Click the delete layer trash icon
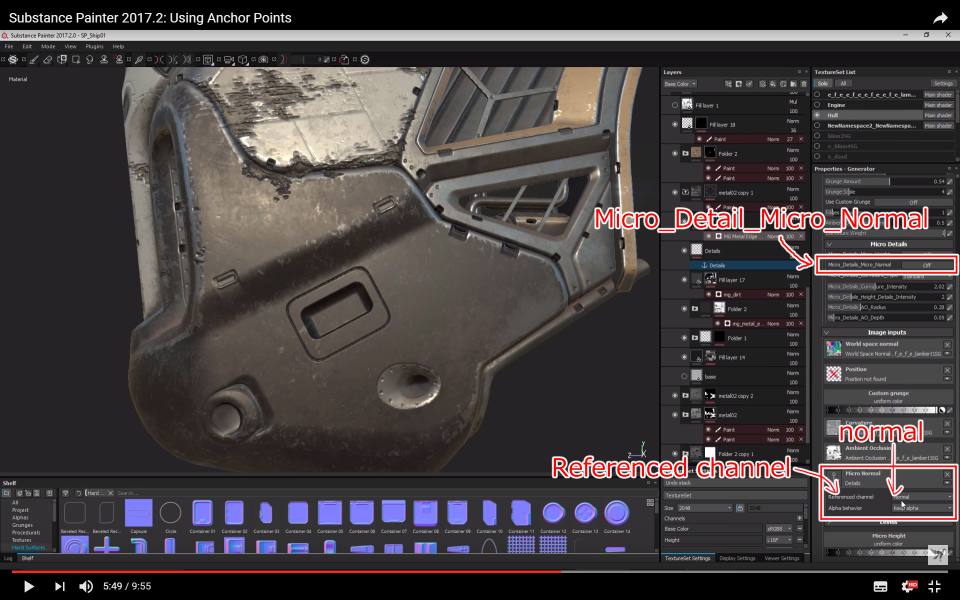The width and height of the screenshot is (960, 600). click(803, 84)
